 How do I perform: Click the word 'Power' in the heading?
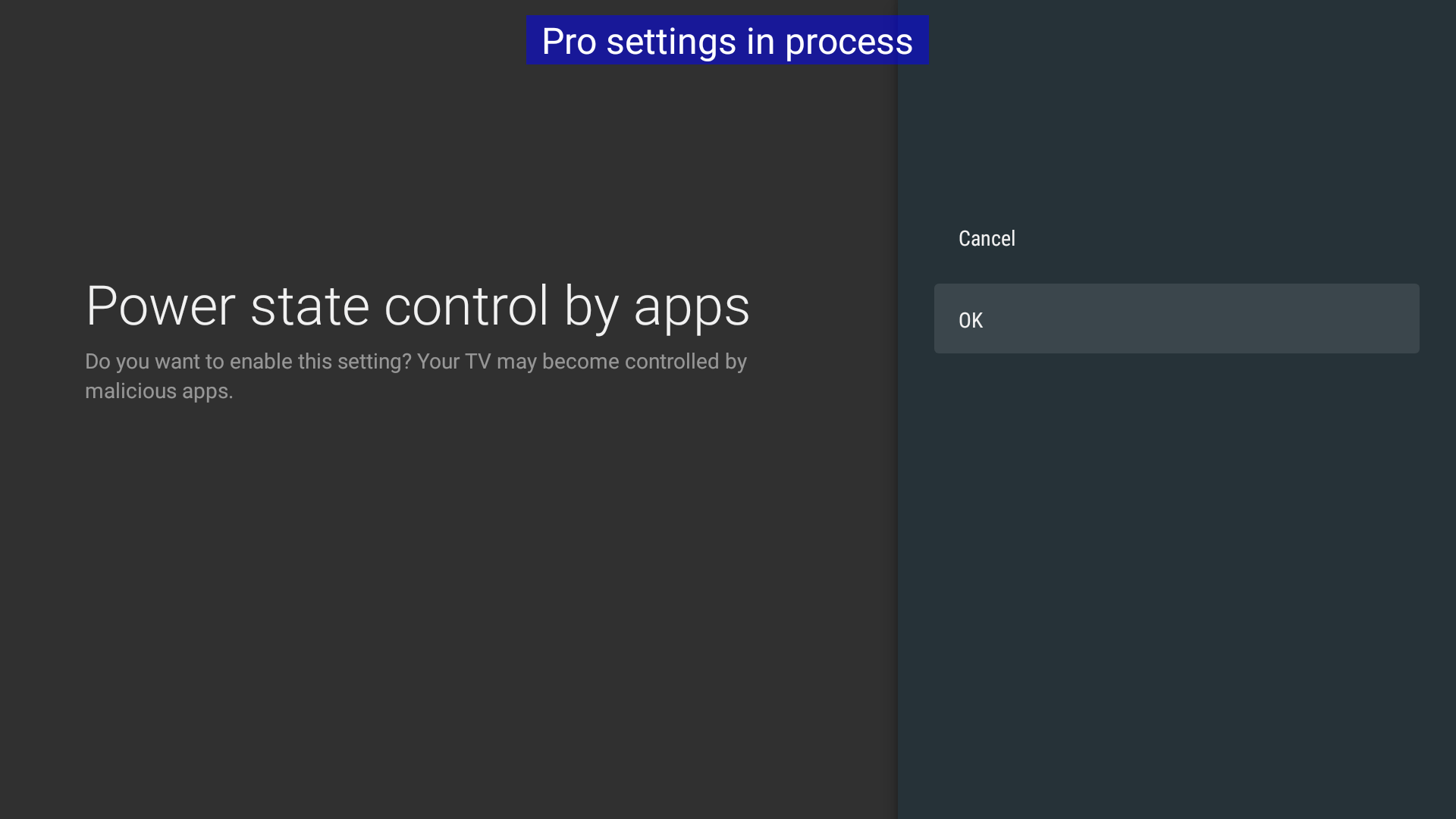pos(160,306)
